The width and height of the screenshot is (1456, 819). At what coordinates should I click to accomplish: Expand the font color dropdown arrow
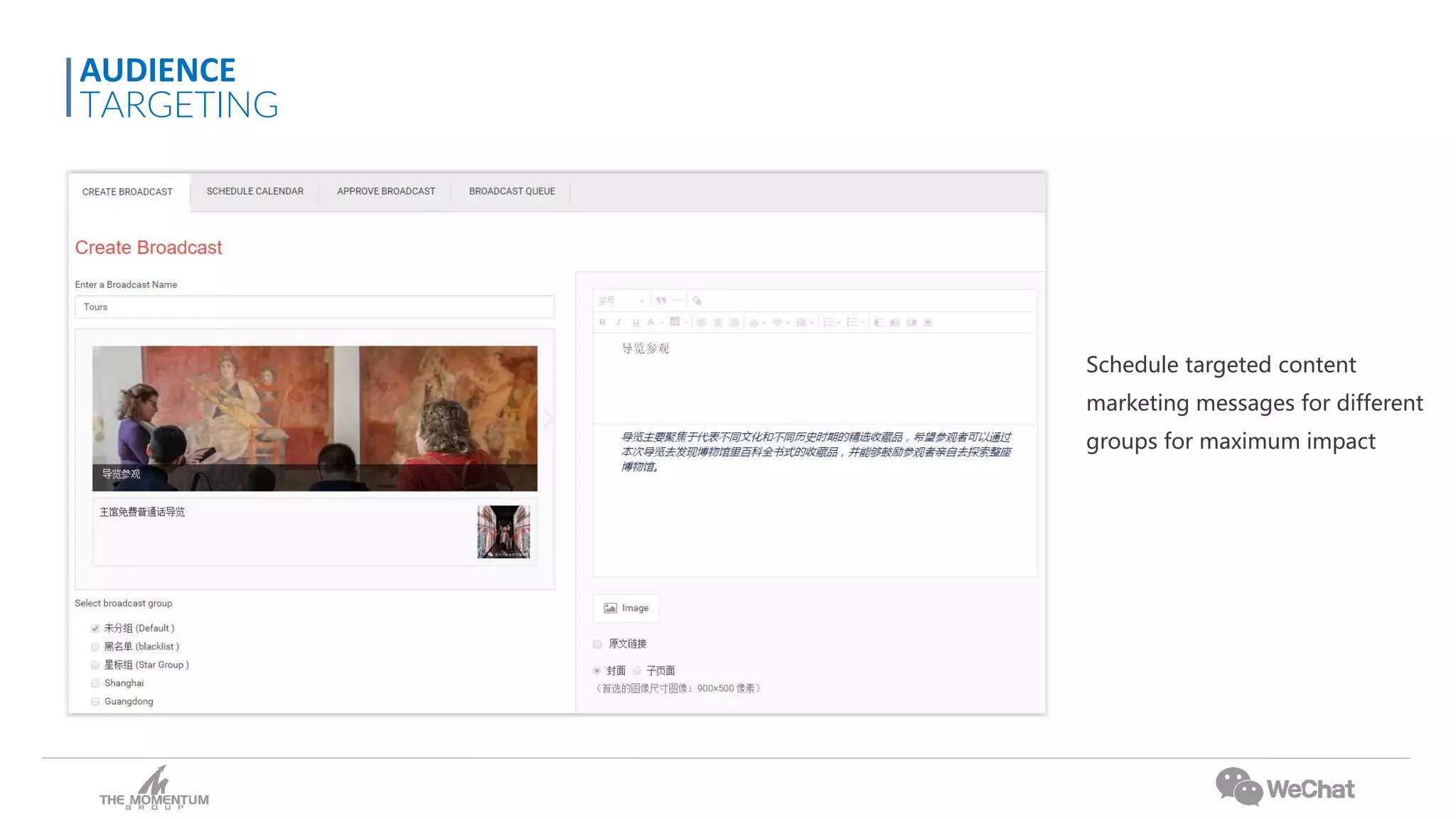click(x=662, y=323)
